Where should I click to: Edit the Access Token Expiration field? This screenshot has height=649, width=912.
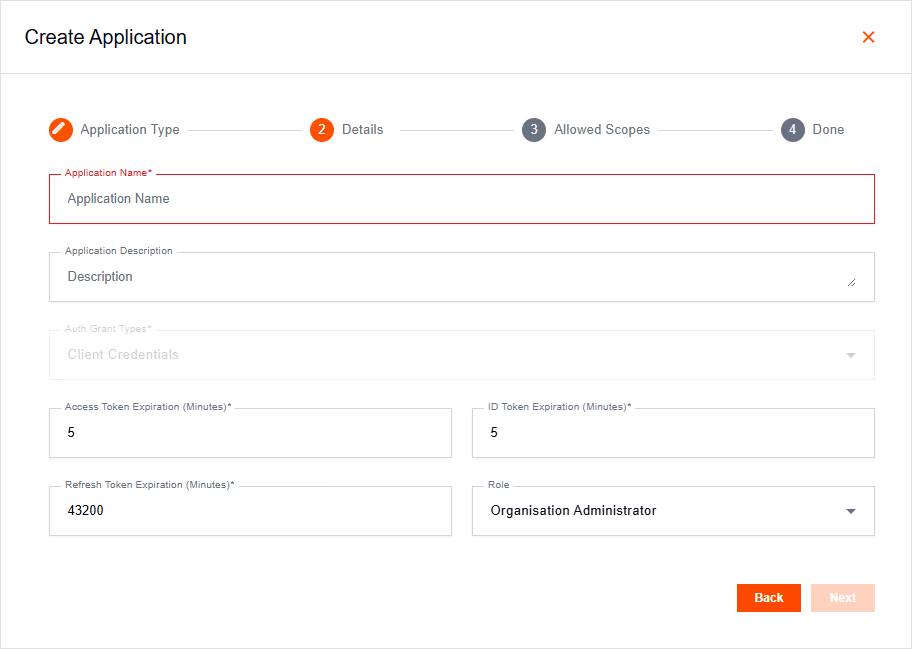point(250,433)
